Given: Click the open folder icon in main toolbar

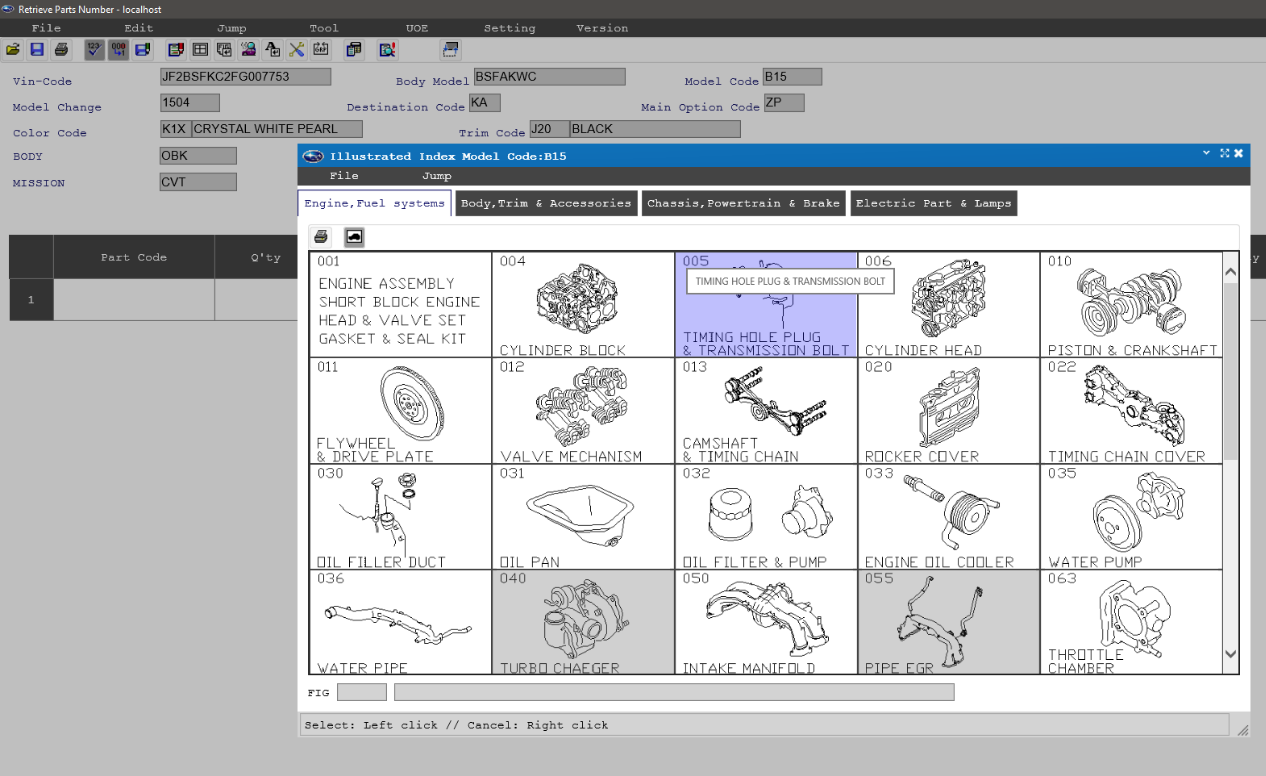Looking at the screenshot, I should 13,49.
